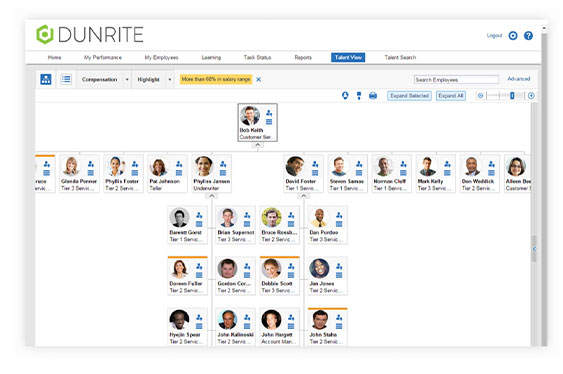Open the Talent Search tab

[x=400, y=57]
